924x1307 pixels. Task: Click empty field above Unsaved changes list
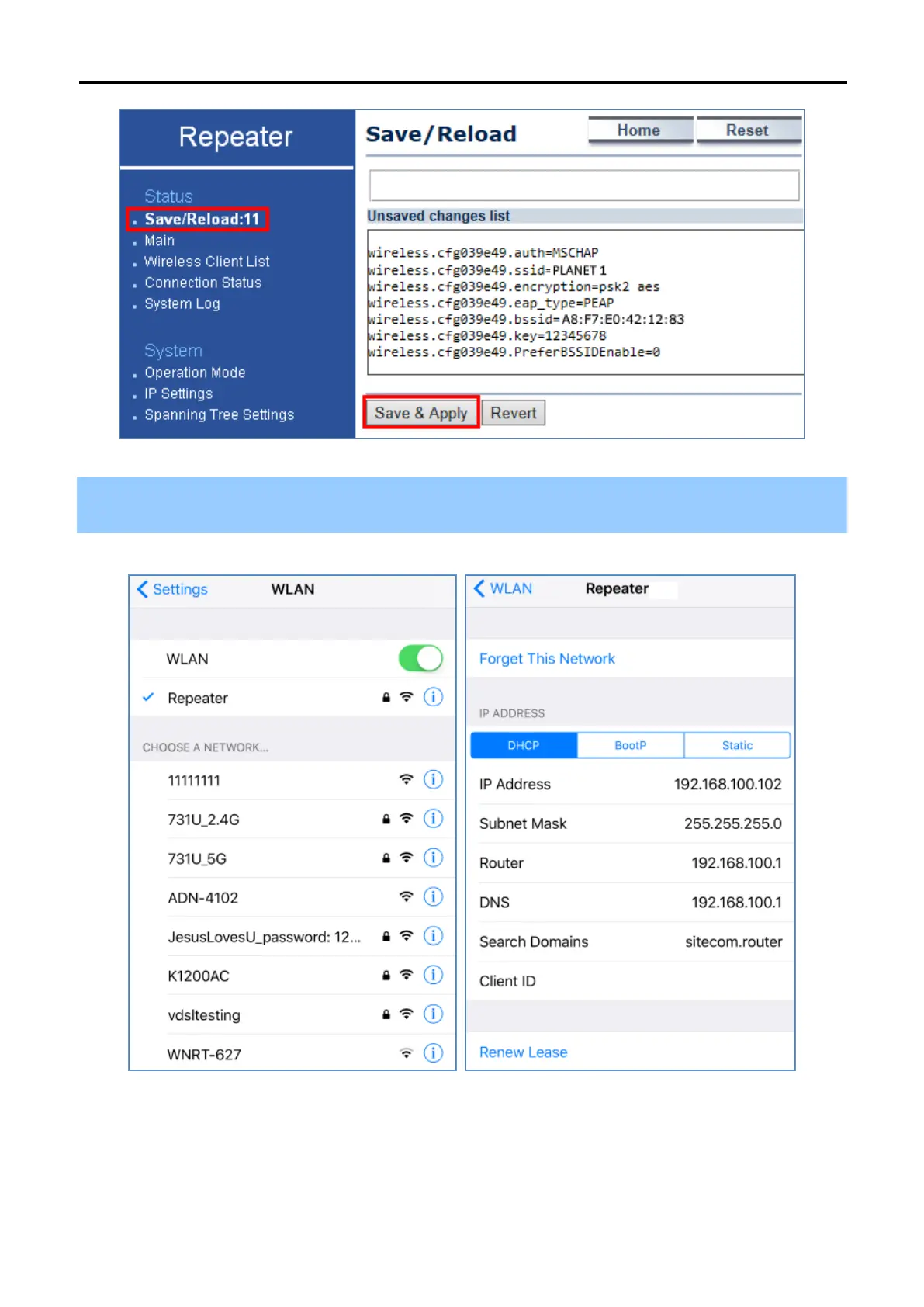point(584,185)
